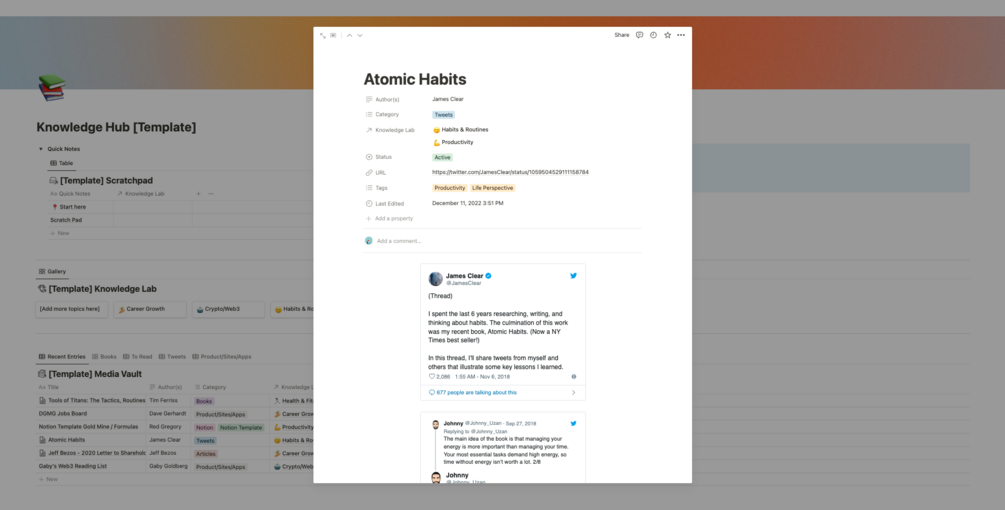Screen dimensions: 1005x510
Task: View page history clock icon
Action: coord(653,35)
